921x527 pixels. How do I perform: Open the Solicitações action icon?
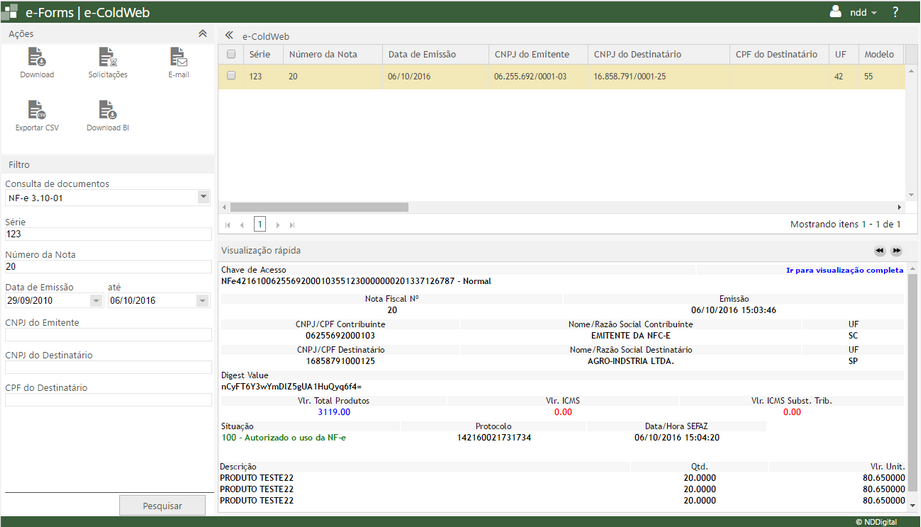click(107, 57)
